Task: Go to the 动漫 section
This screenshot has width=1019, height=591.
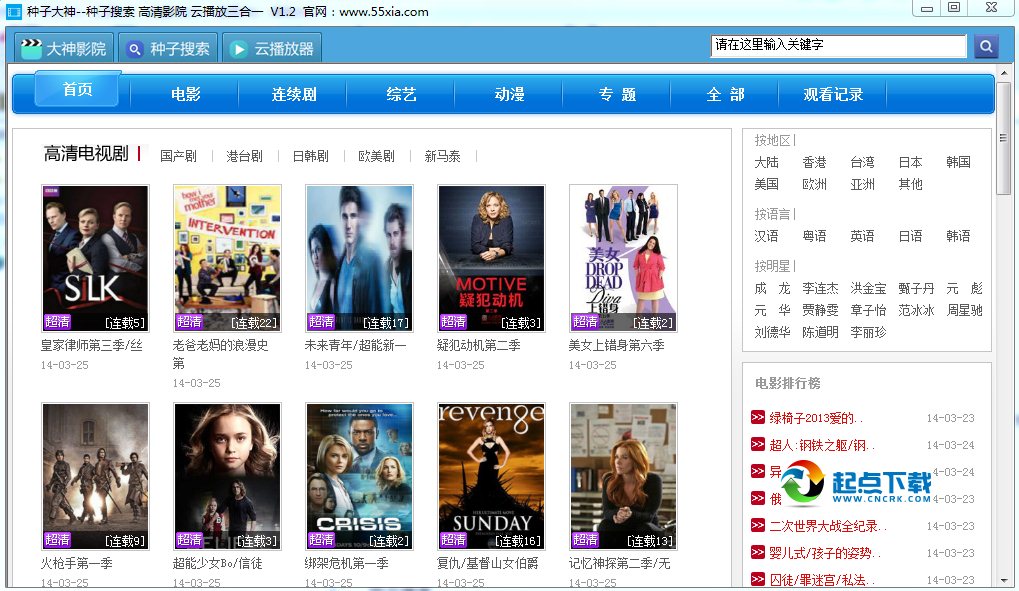Action: [510, 95]
